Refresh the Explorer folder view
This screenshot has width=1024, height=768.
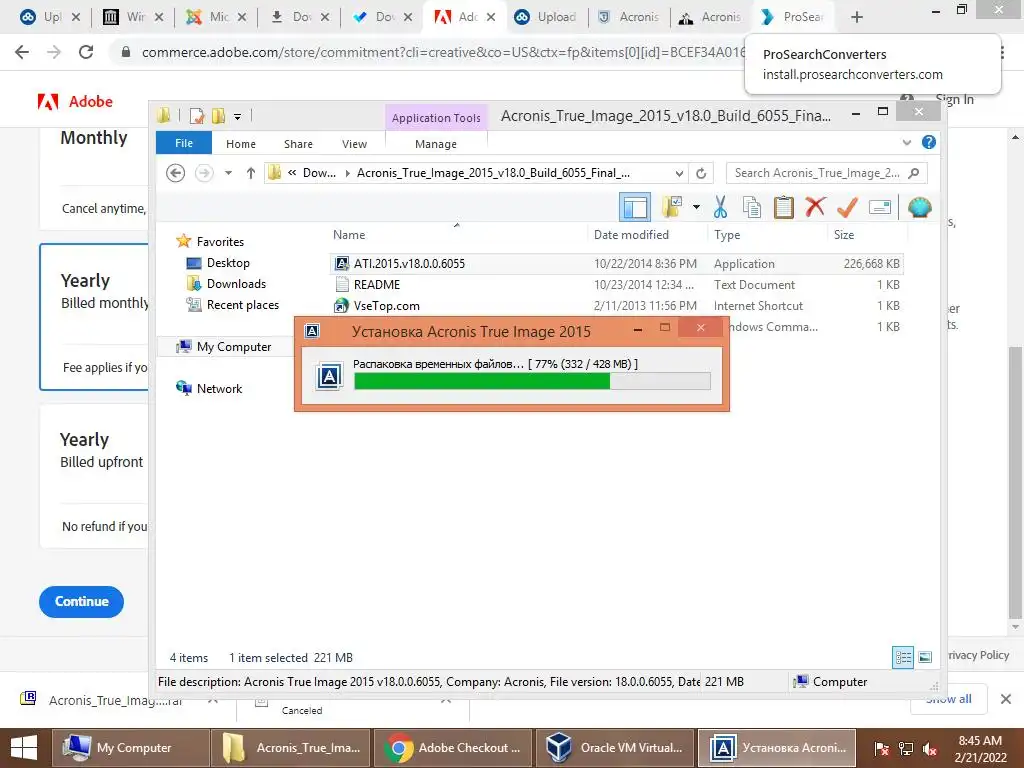701,173
